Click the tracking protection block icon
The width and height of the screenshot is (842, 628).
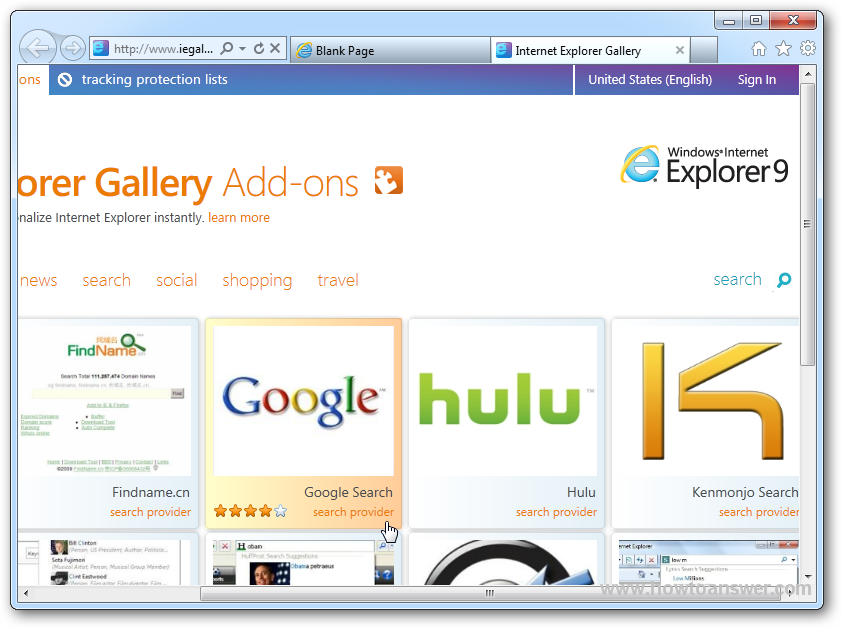65,80
